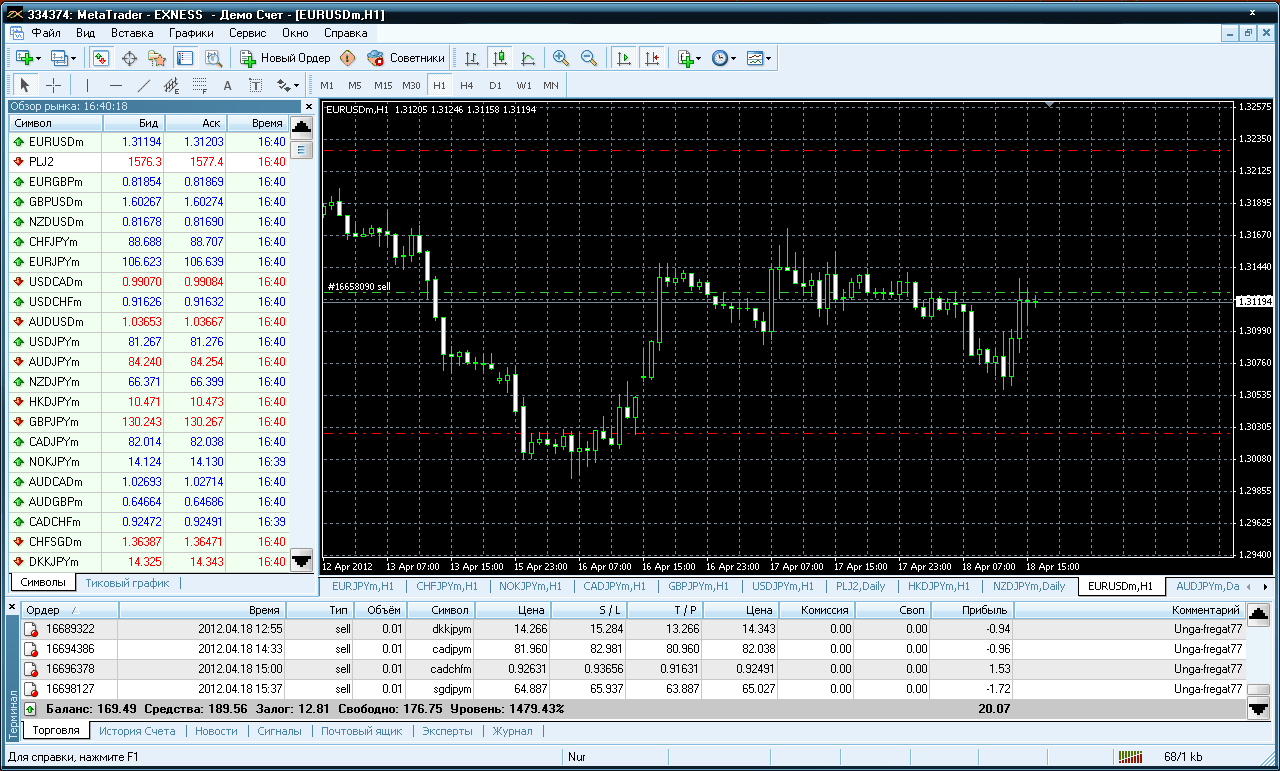Select the equidistant channel tool

point(171,85)
